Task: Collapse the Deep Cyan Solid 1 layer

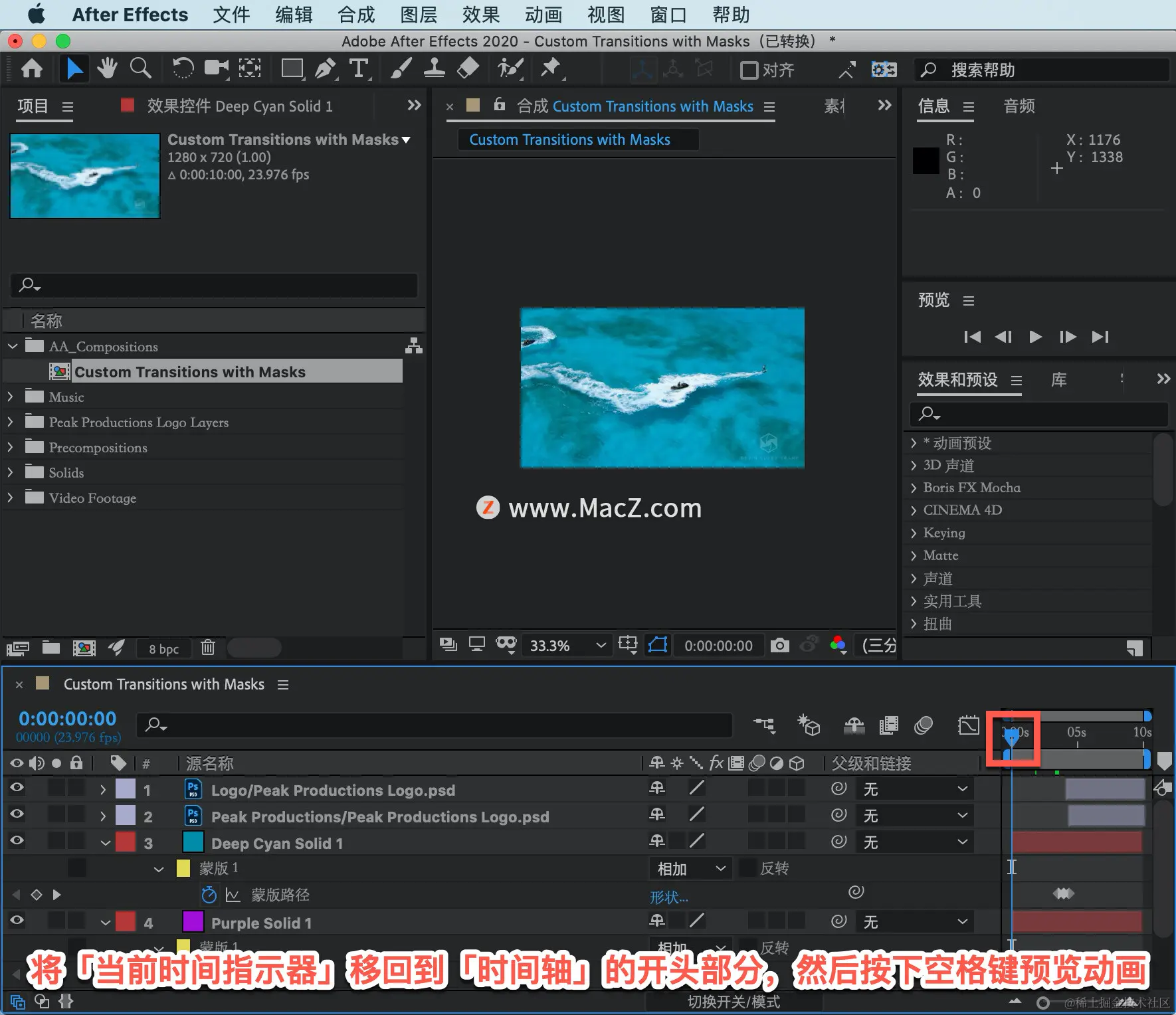Action: 105,844
